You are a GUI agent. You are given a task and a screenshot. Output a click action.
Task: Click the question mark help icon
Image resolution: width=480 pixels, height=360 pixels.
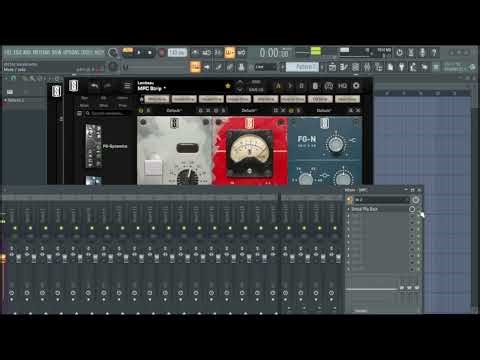pyautogui.click(x=434, y=53)
